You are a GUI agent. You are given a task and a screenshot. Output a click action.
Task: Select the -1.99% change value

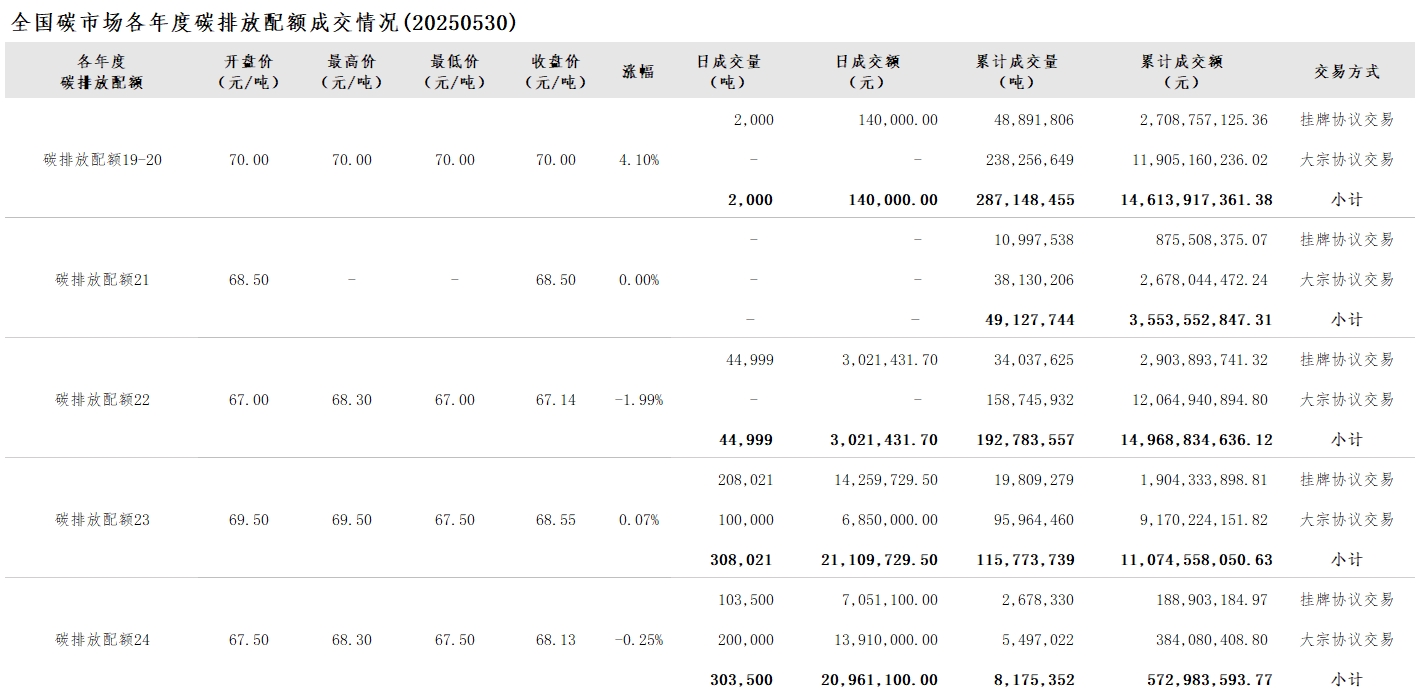[x=638, y=400]
